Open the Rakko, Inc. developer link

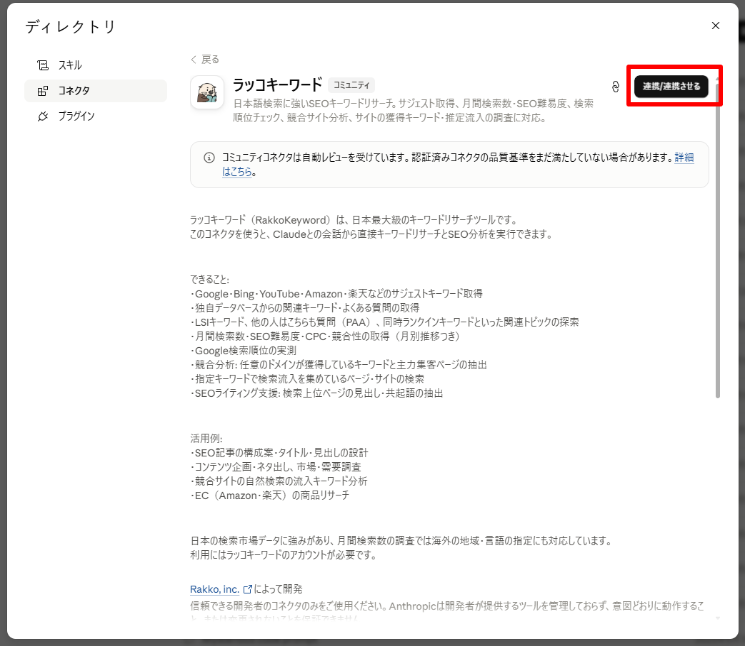coord(214,589)
